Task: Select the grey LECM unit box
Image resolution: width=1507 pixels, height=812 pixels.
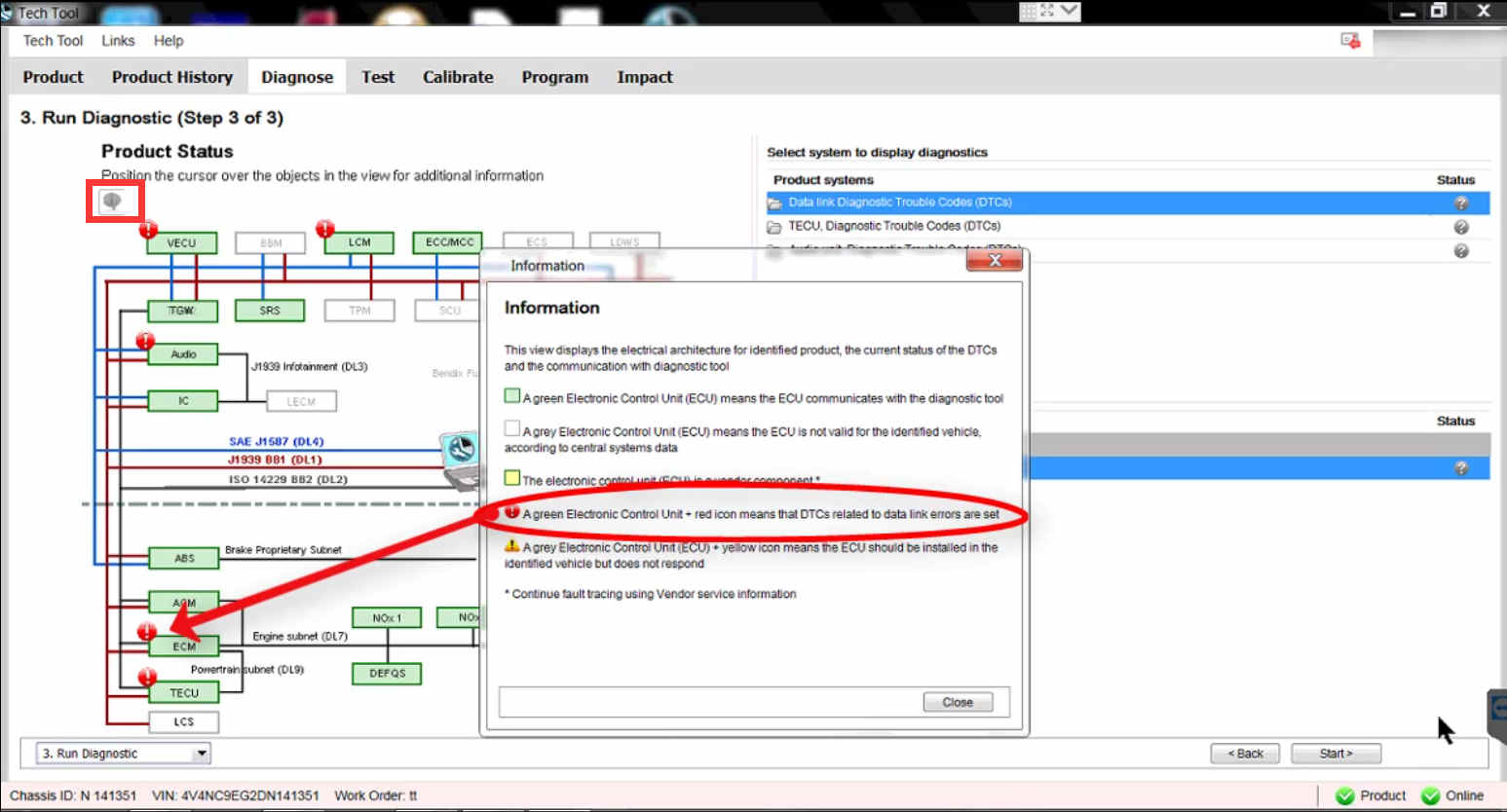Action: point(301,401)
